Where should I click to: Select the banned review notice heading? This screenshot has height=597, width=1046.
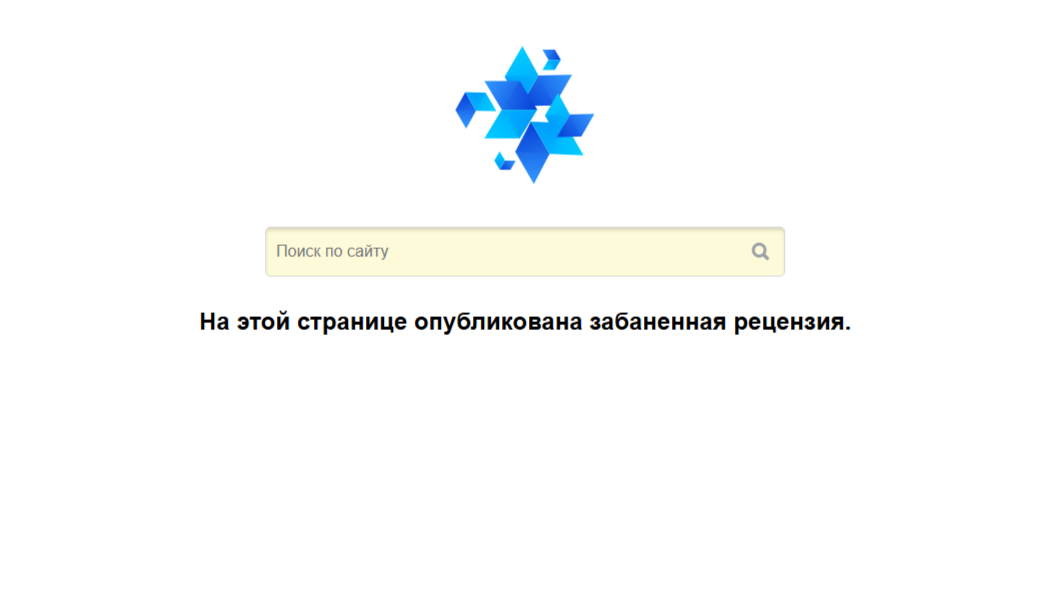tap(525, 322)
